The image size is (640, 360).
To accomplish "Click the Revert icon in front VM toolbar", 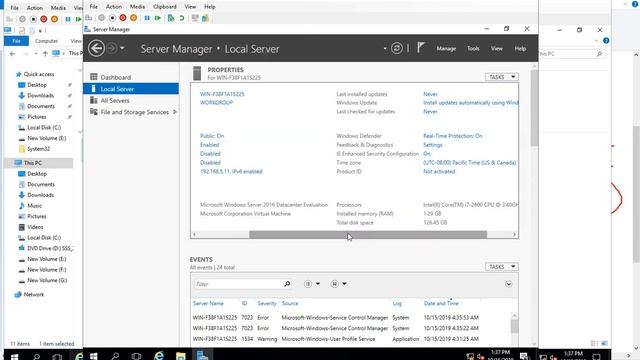I will (182, 18).
